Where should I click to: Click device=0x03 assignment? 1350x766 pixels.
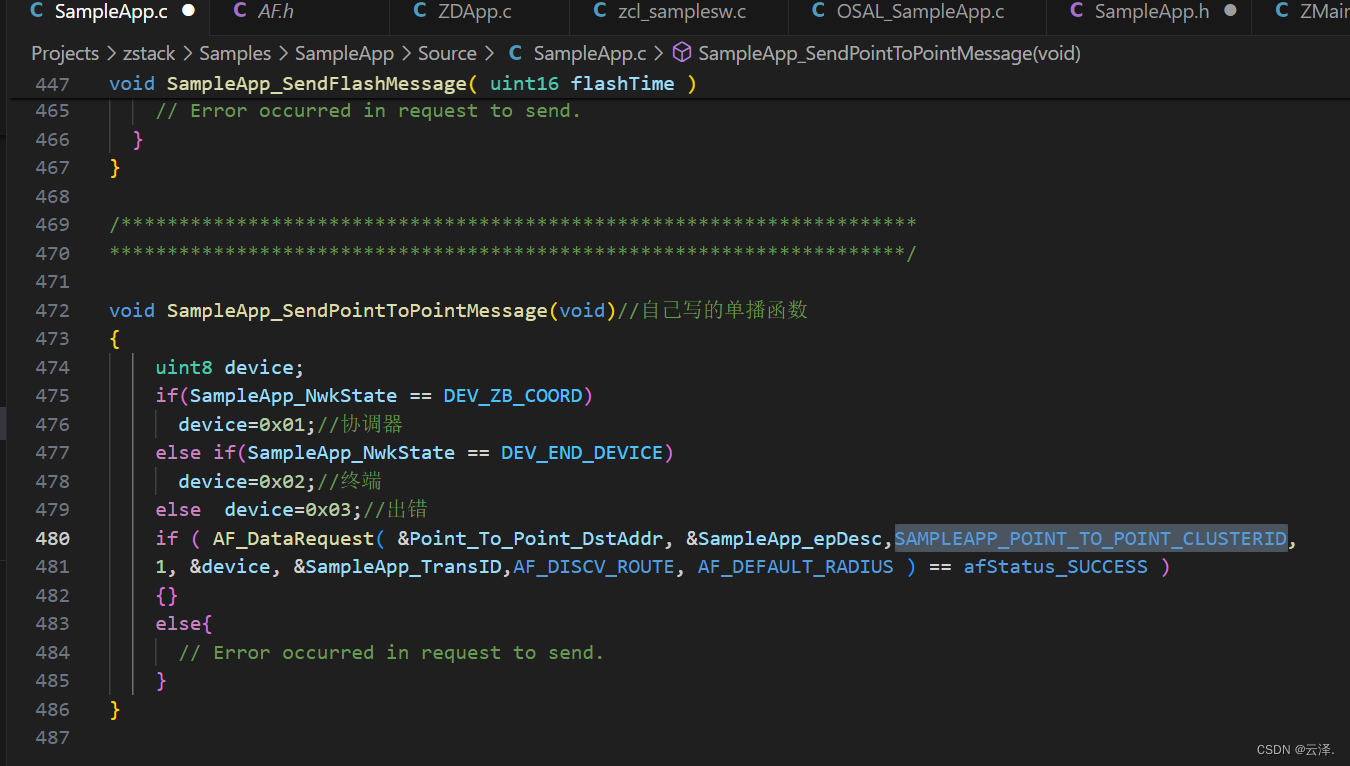click(x=294, y=509)
